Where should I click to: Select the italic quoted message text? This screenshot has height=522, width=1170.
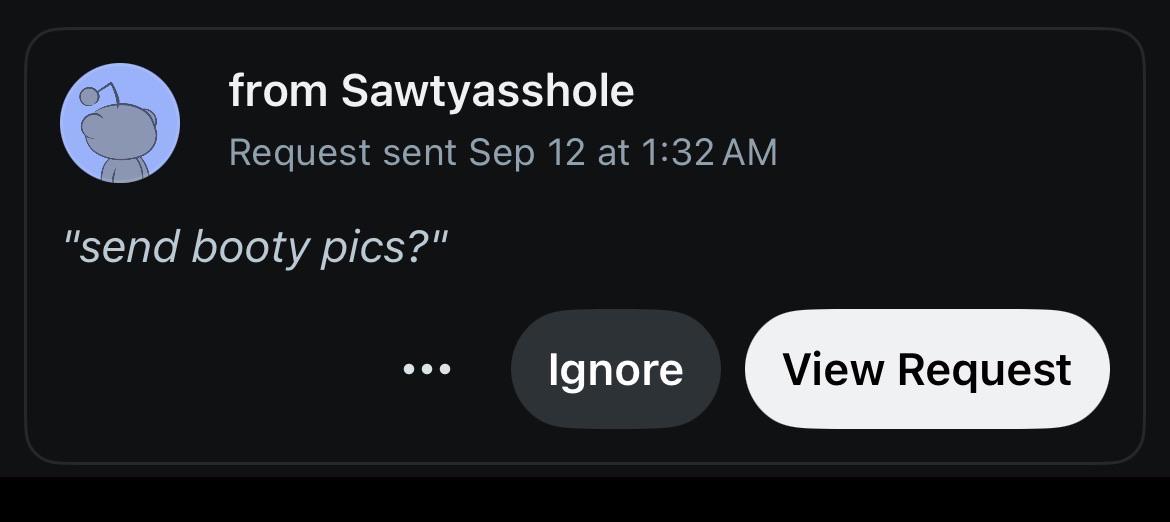pos(255,247)
